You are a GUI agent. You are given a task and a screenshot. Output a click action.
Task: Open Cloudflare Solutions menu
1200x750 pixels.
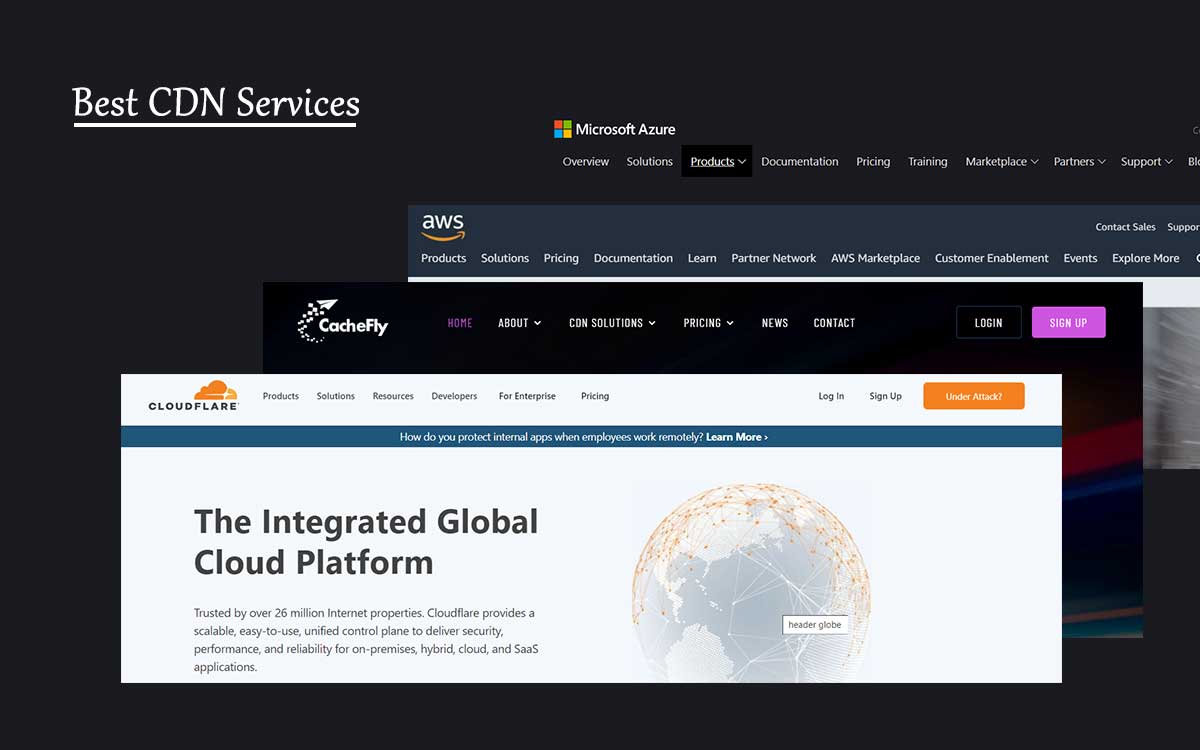(336, 396)
